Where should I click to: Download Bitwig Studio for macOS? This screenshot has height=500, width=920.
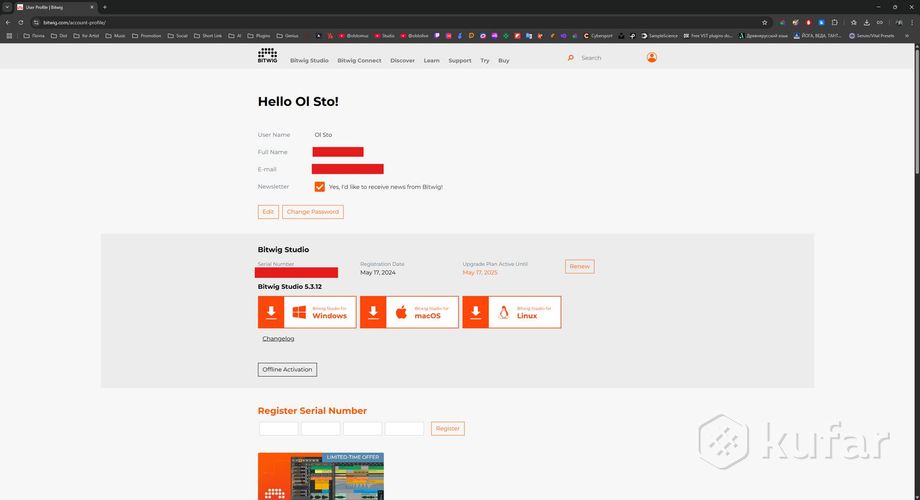tap(409, 312)
